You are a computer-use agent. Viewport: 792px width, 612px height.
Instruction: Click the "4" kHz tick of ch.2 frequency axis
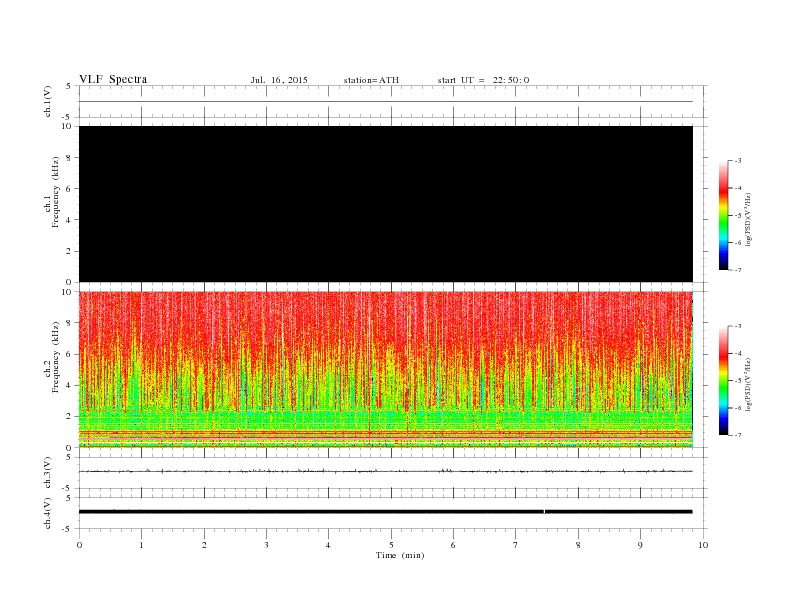coord(69,385)
